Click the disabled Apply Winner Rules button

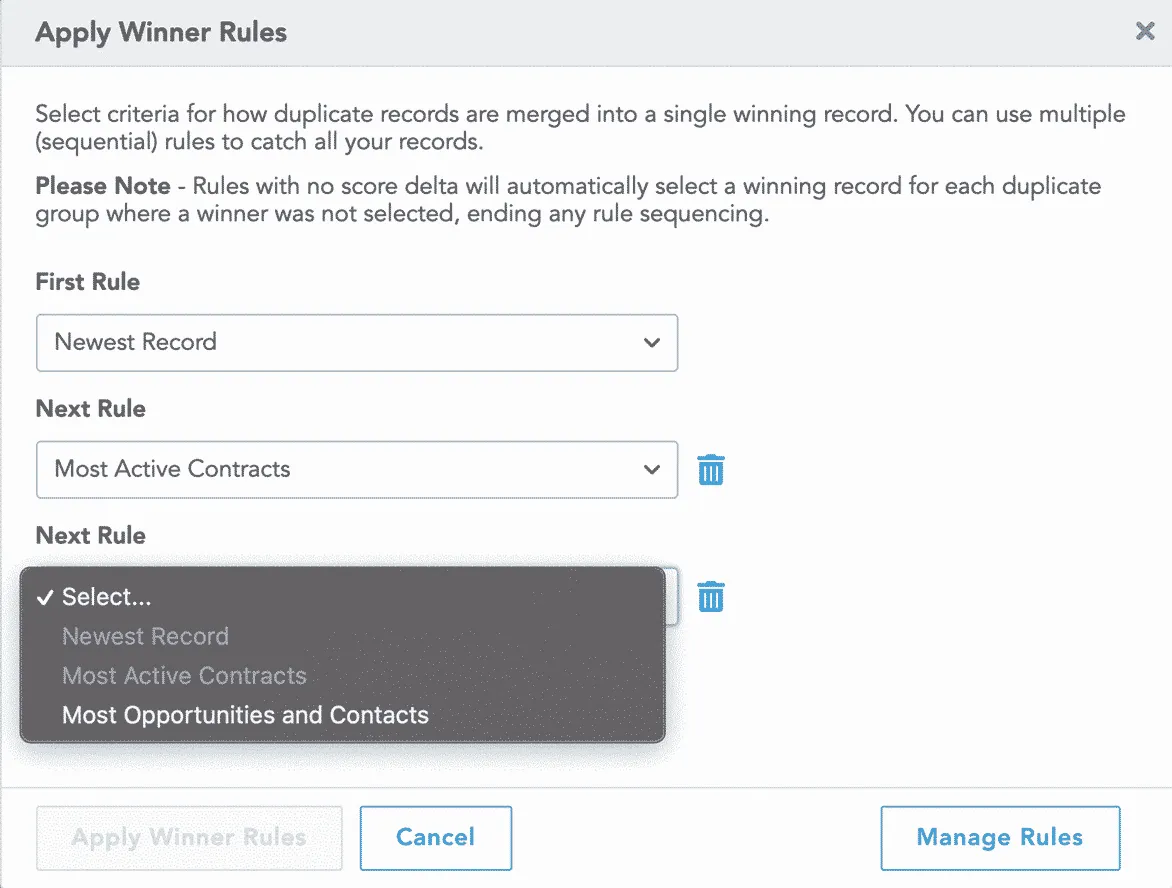point(189,838)
